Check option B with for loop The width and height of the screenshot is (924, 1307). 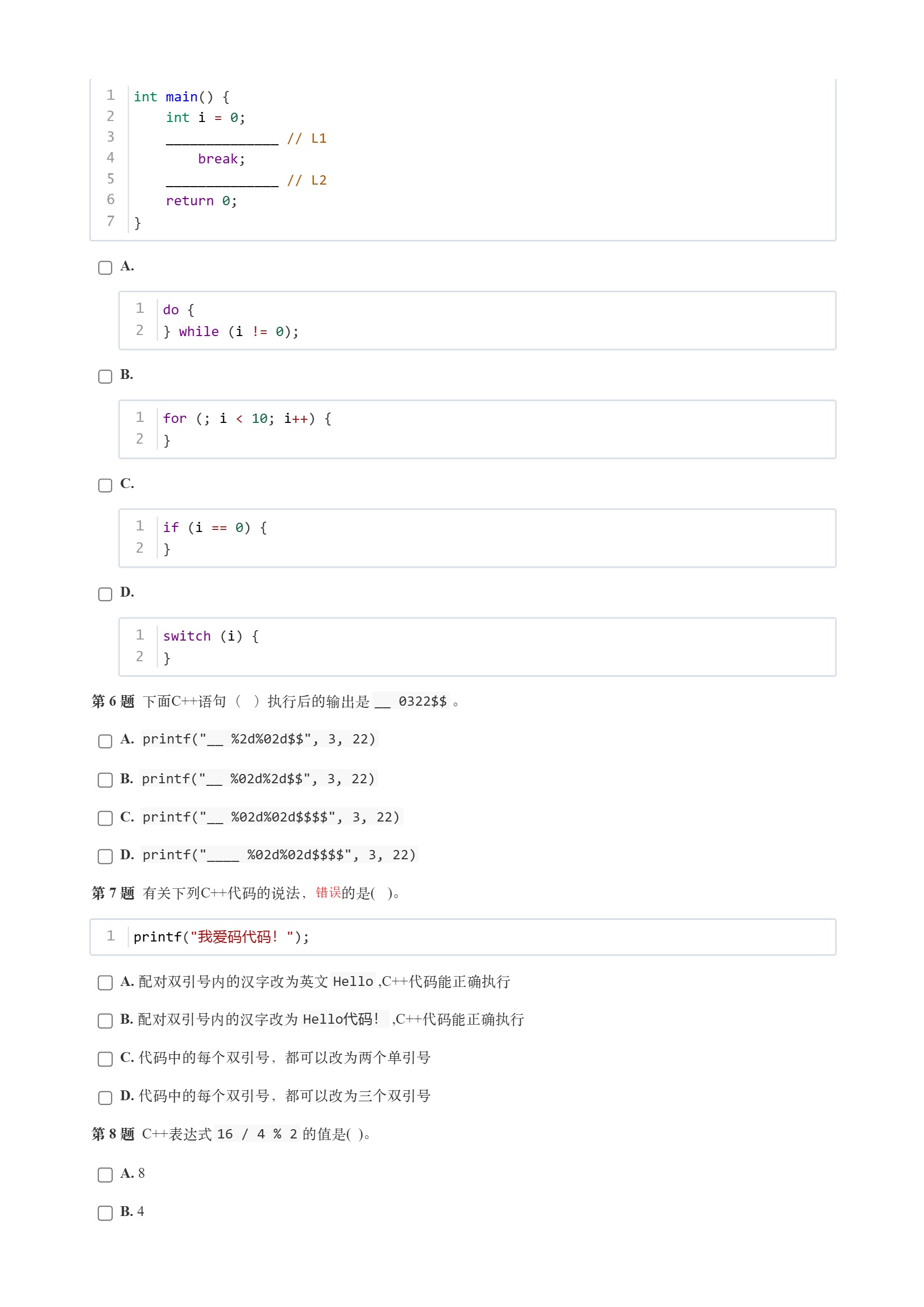[105, 376]
